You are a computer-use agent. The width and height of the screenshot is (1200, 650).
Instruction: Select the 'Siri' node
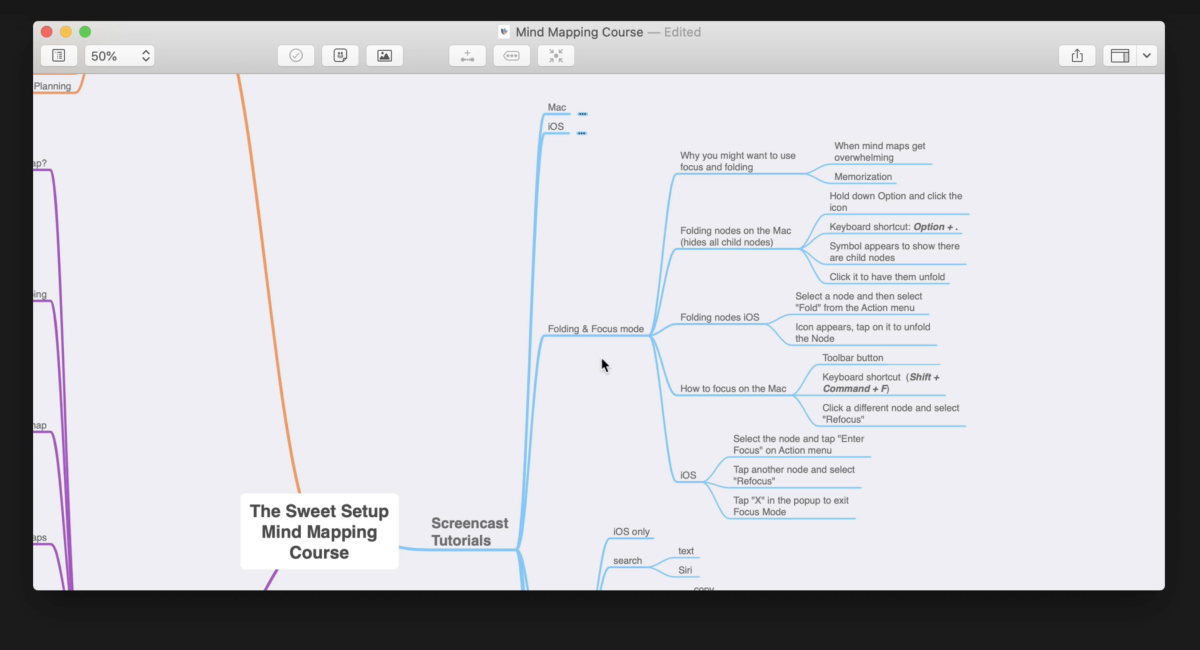tap(686, 570)
